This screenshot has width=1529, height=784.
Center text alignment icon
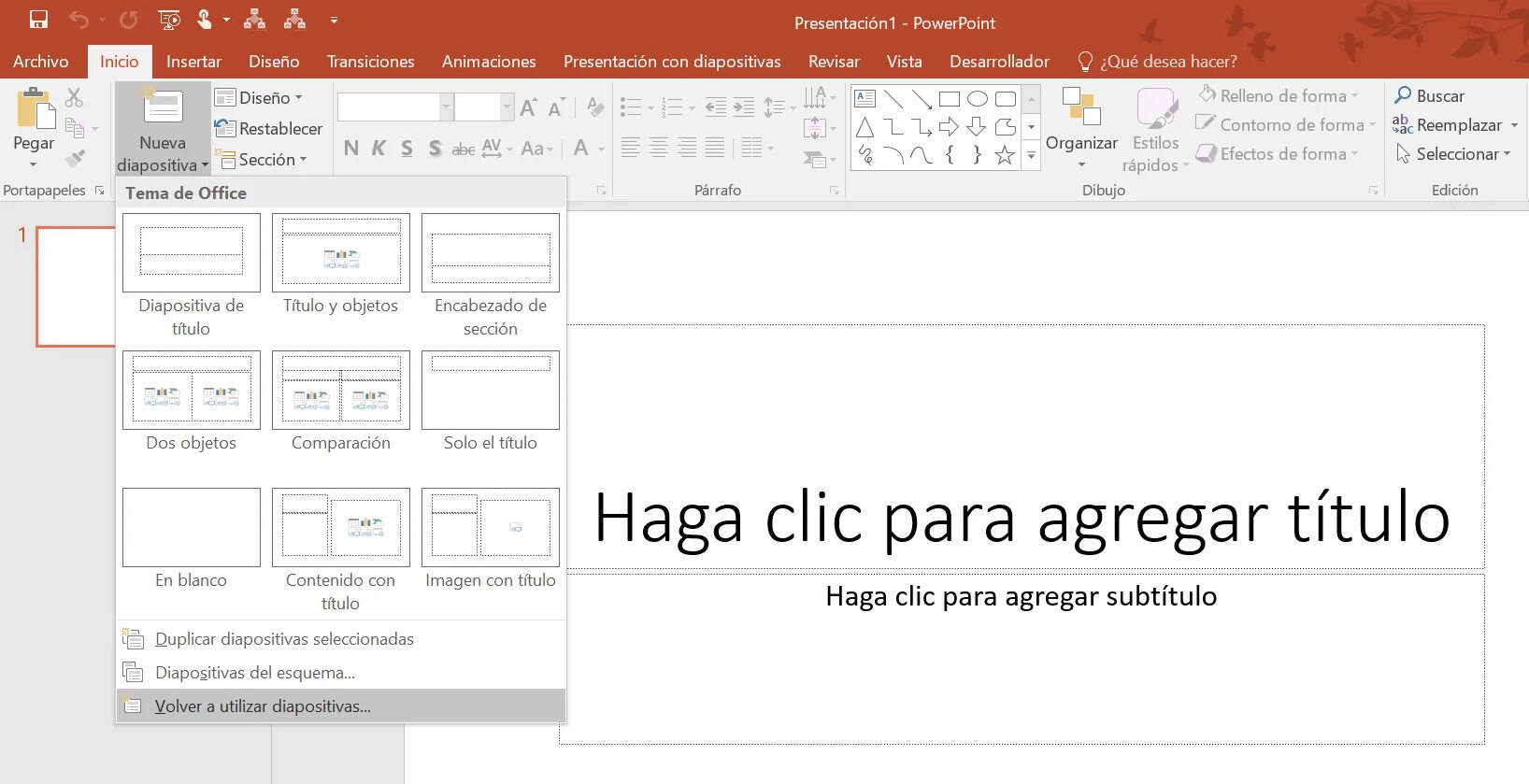[x=659, y=147]
